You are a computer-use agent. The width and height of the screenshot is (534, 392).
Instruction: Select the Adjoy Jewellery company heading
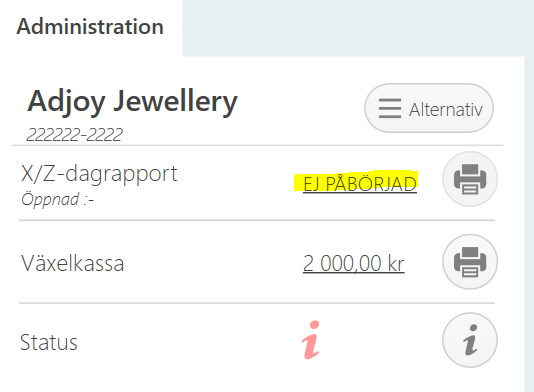tap(132, 101)
